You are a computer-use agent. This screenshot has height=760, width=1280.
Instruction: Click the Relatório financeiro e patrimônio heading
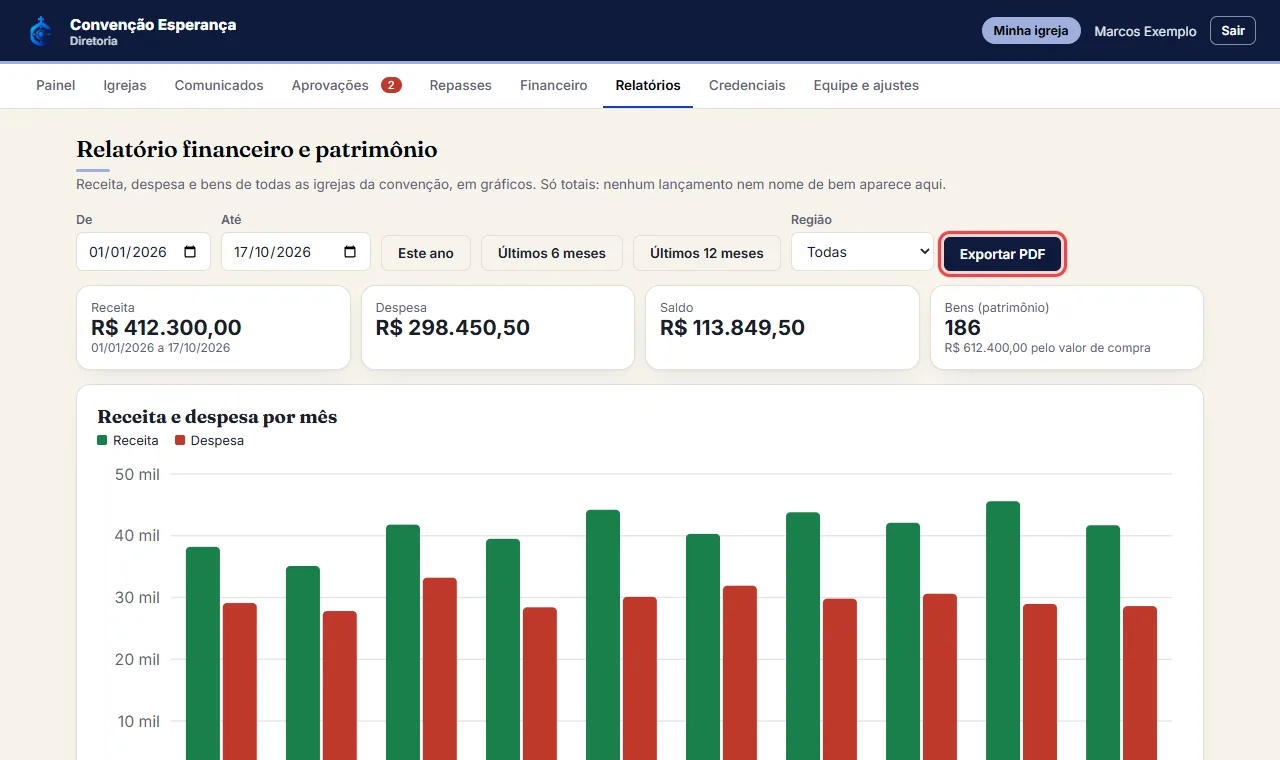pyautogui.click(x=257, y=150)
